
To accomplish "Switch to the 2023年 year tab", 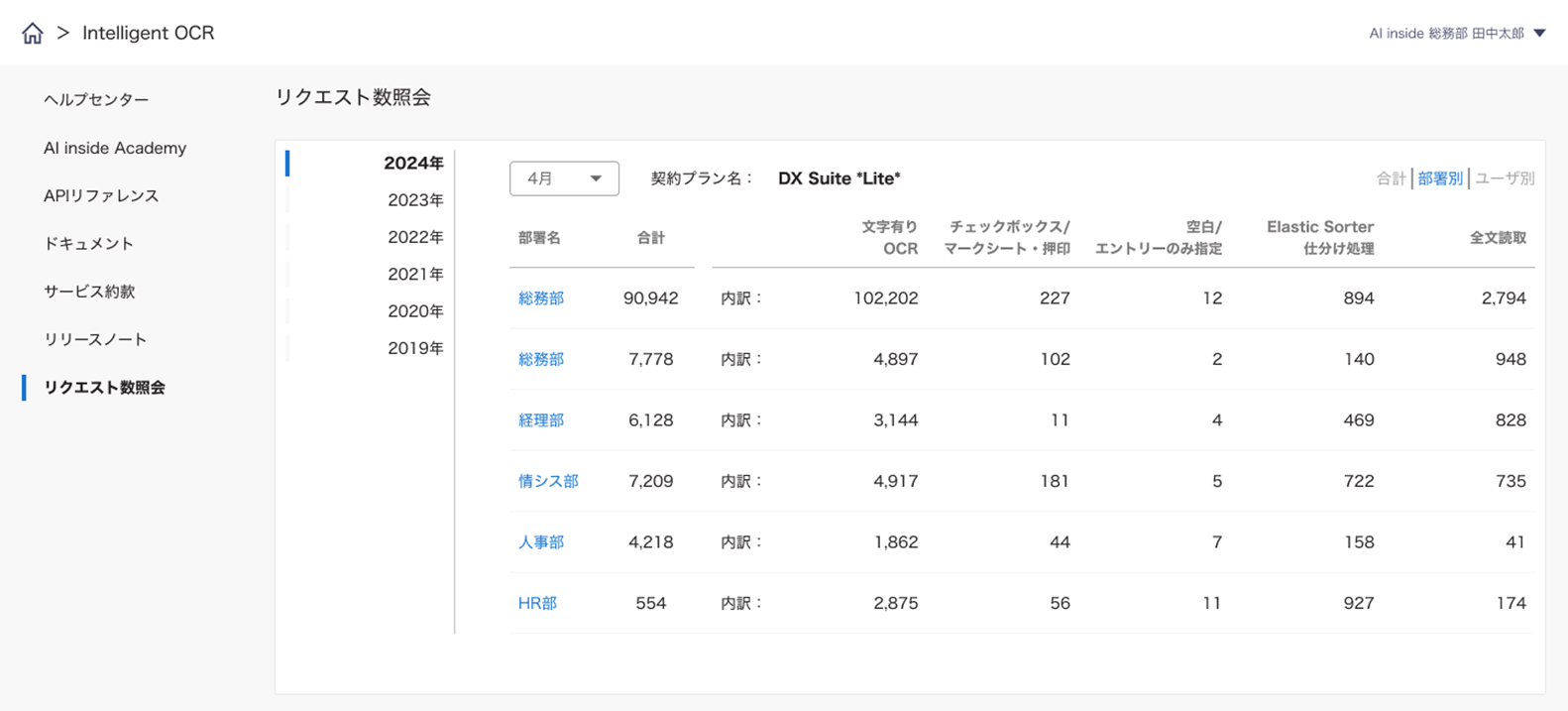I will 414,200.
